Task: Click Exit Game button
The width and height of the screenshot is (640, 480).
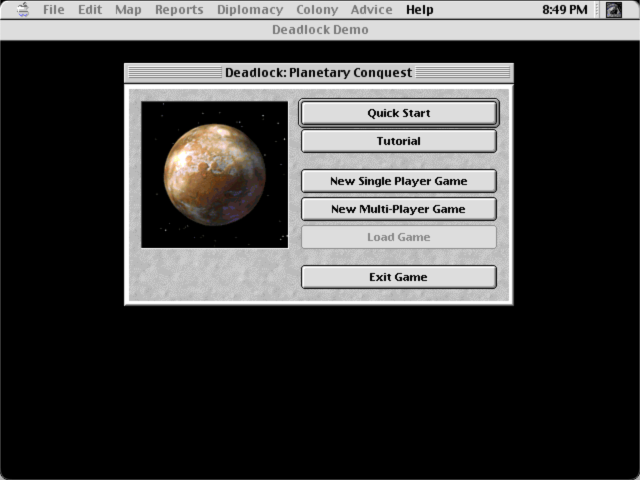Action: [x=399, y=277]
